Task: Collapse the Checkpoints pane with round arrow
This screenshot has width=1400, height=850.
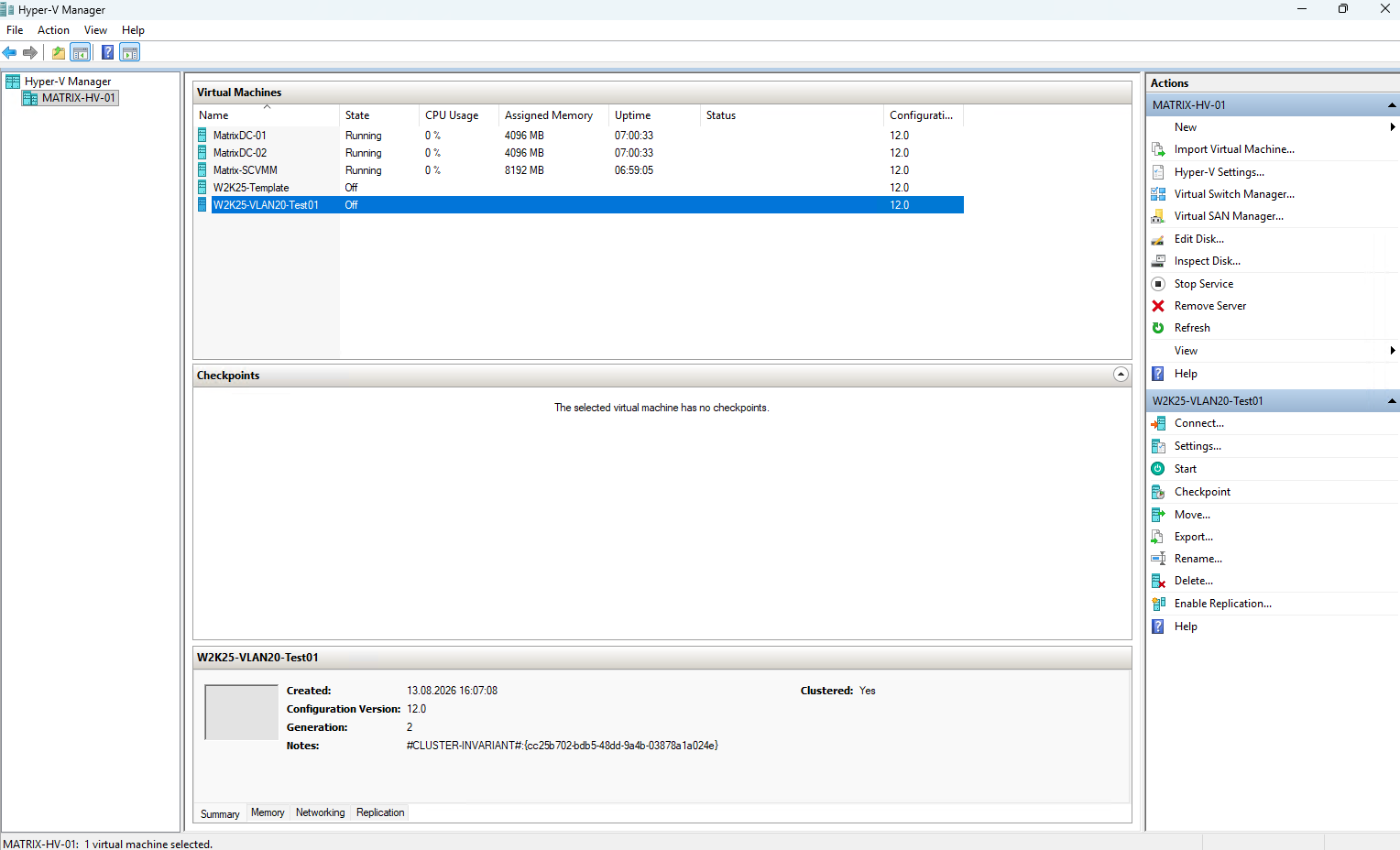Action: pos(1121,375)
